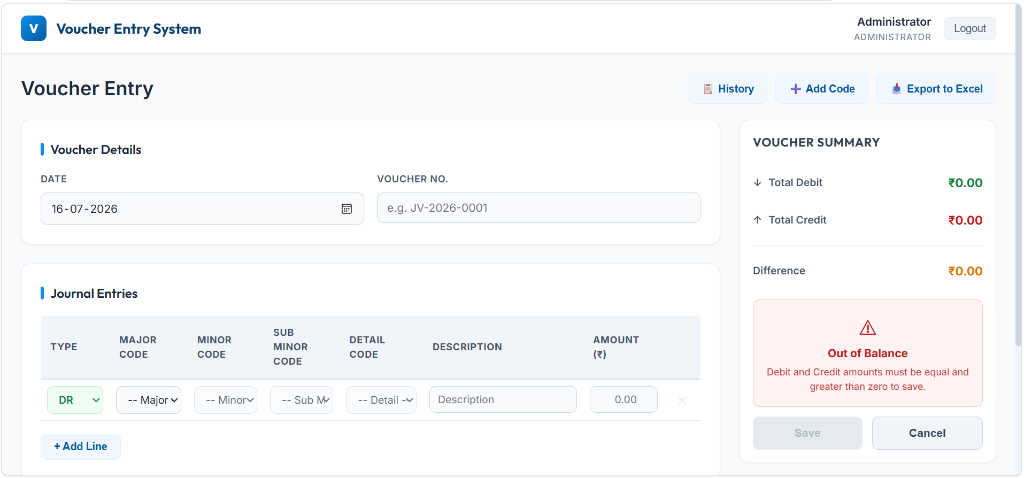Image resolution: width=1024 pixels, height=478 pixels.
Task: Open the Detail code dropdown
Action: (381, 400)
